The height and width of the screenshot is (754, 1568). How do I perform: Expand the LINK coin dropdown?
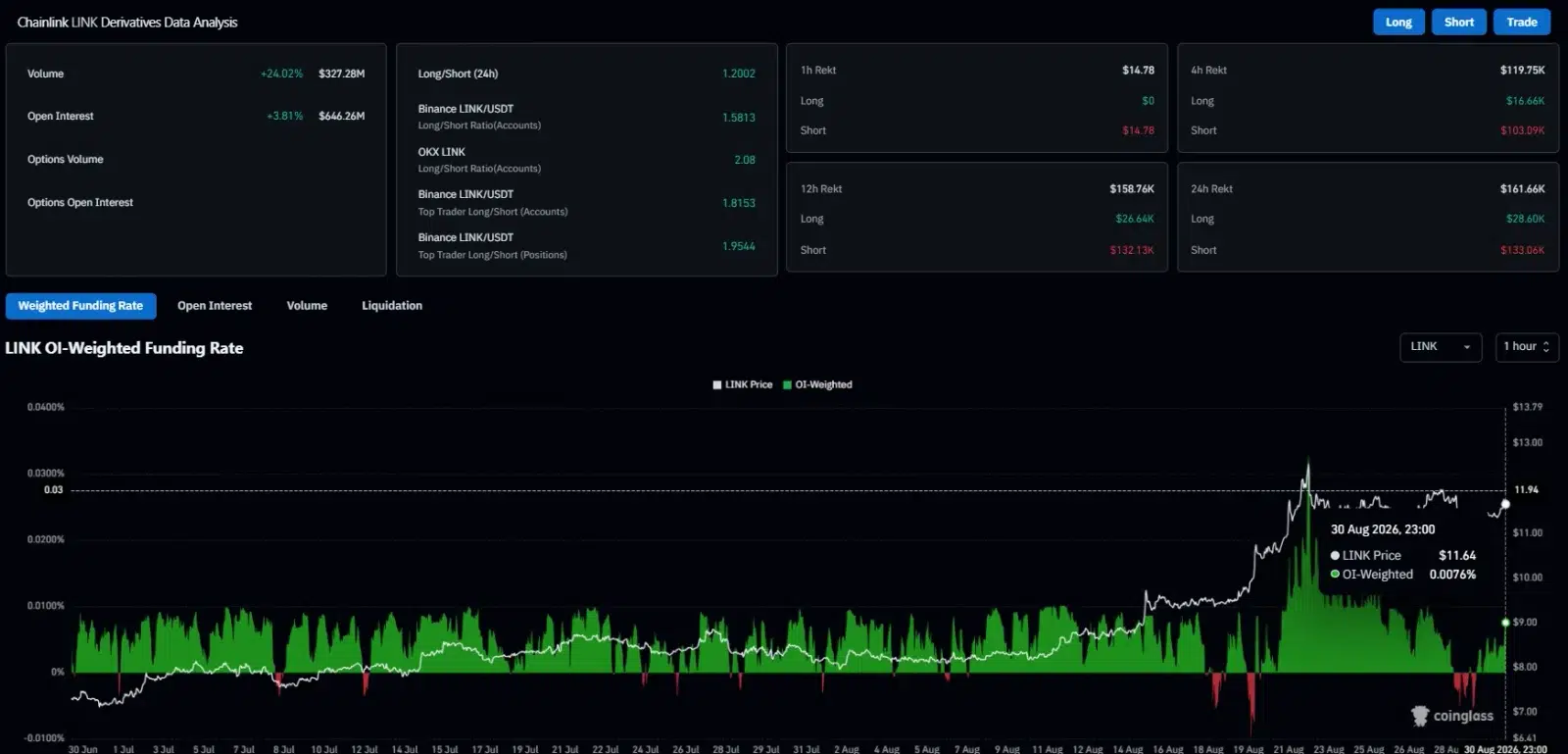tap(1441, 347)
